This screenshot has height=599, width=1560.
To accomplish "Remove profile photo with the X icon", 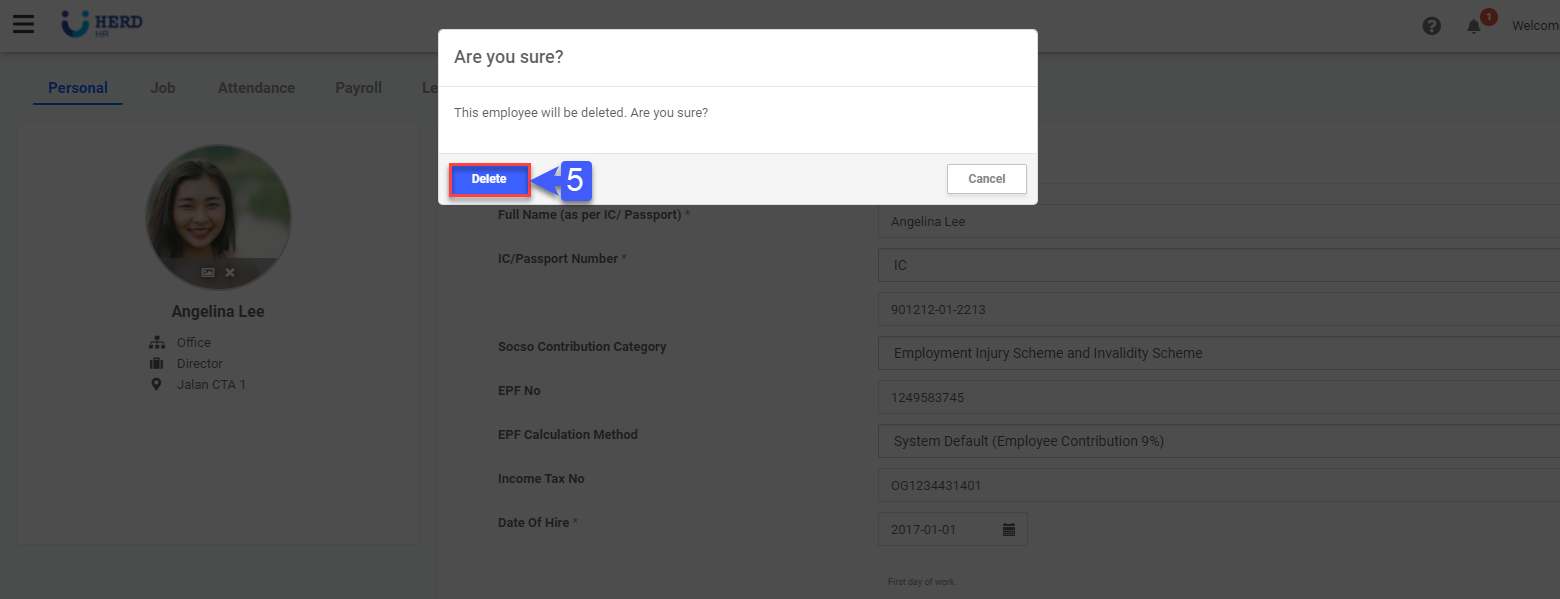I will coord(230,272).
